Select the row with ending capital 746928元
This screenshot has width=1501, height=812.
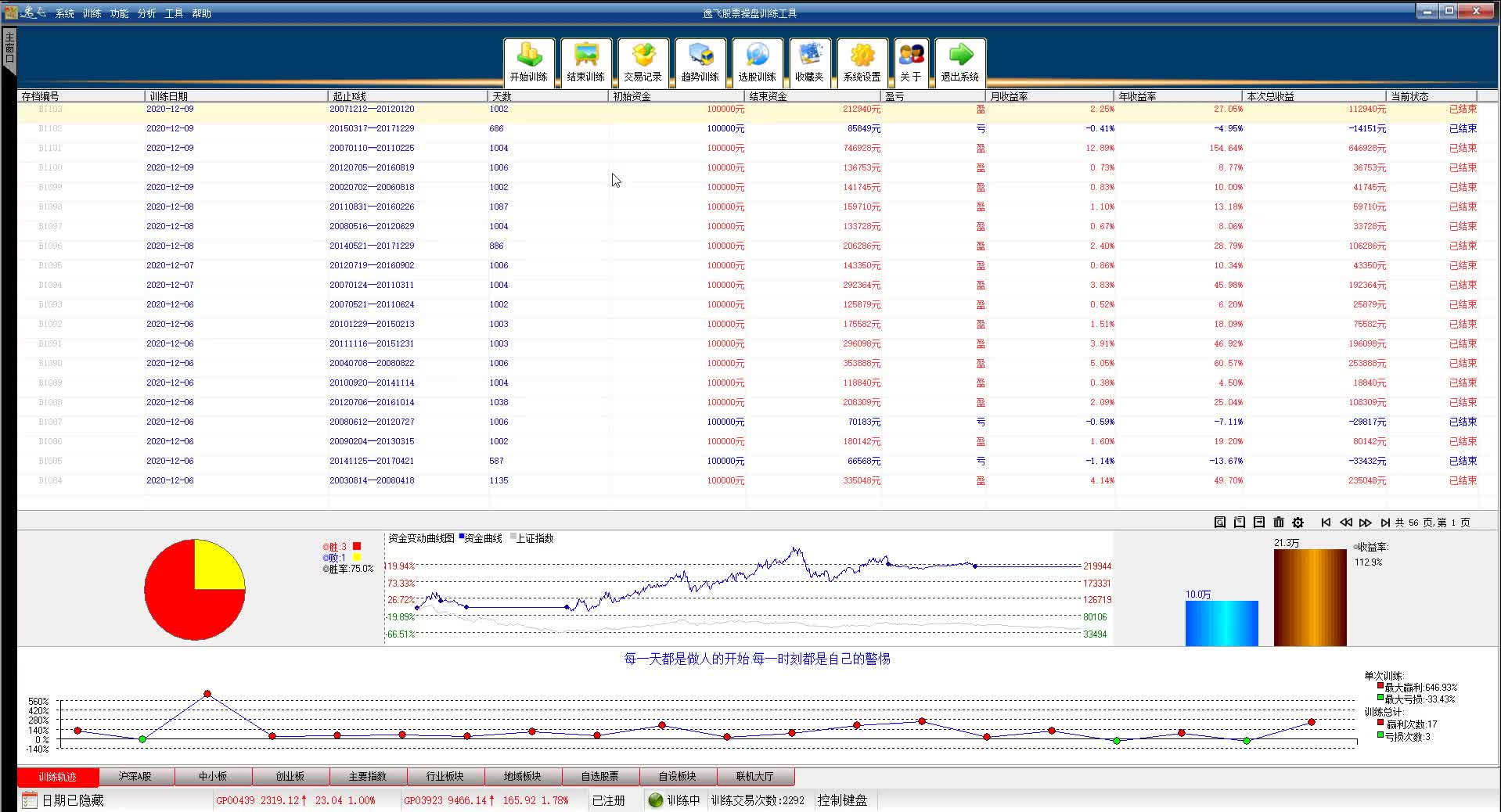[747, 148]
